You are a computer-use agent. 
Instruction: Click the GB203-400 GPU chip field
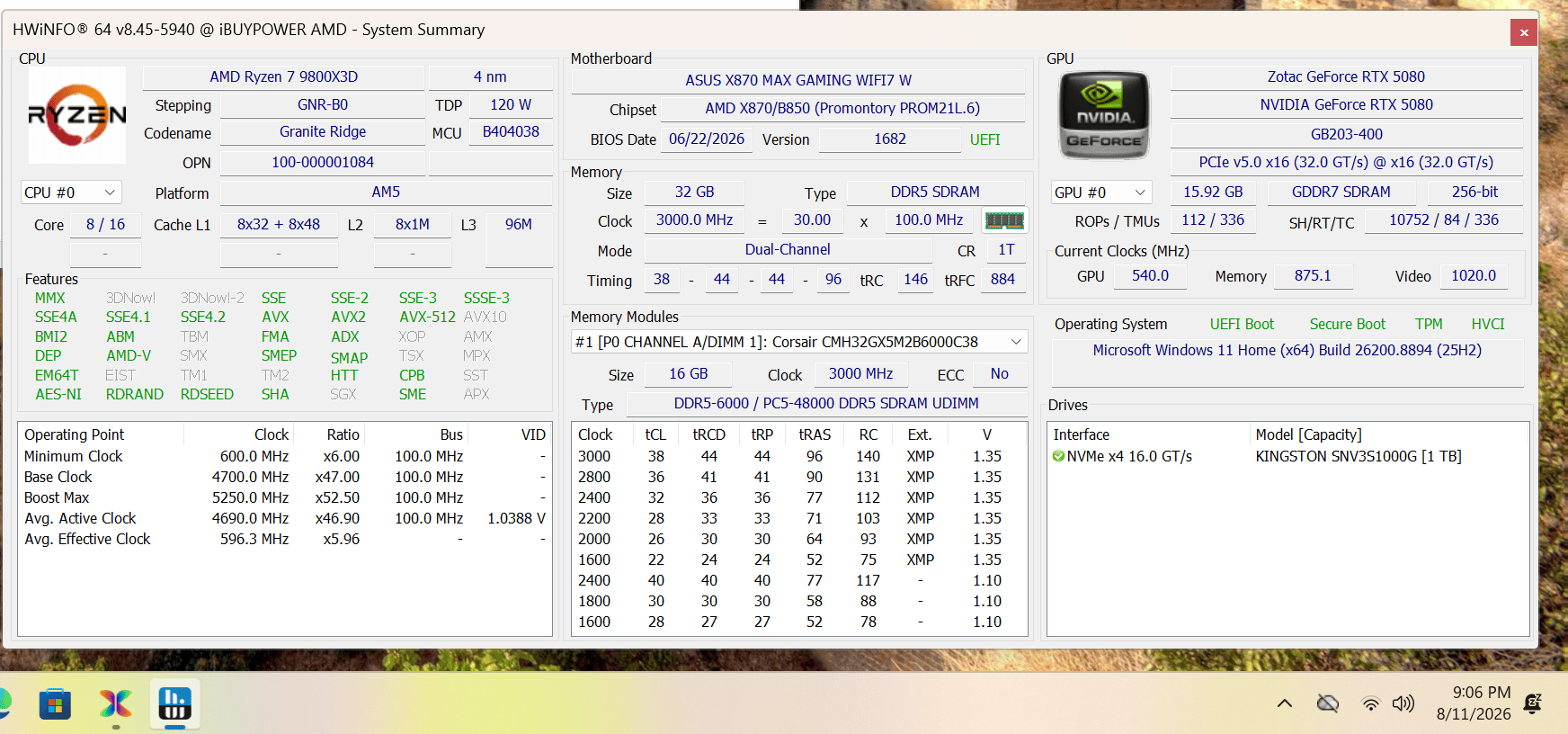click(1346, 134)
